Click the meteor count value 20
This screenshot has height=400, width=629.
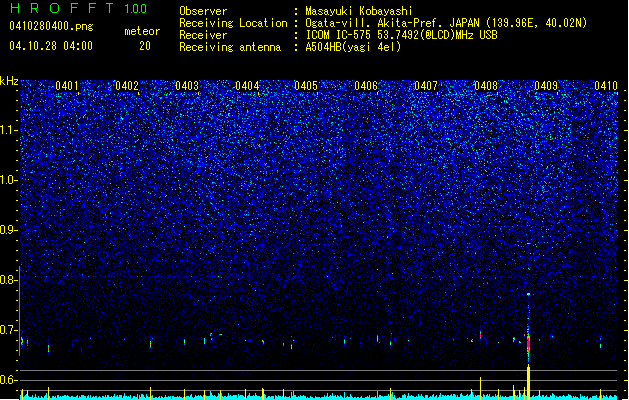[x=145, y=46]
